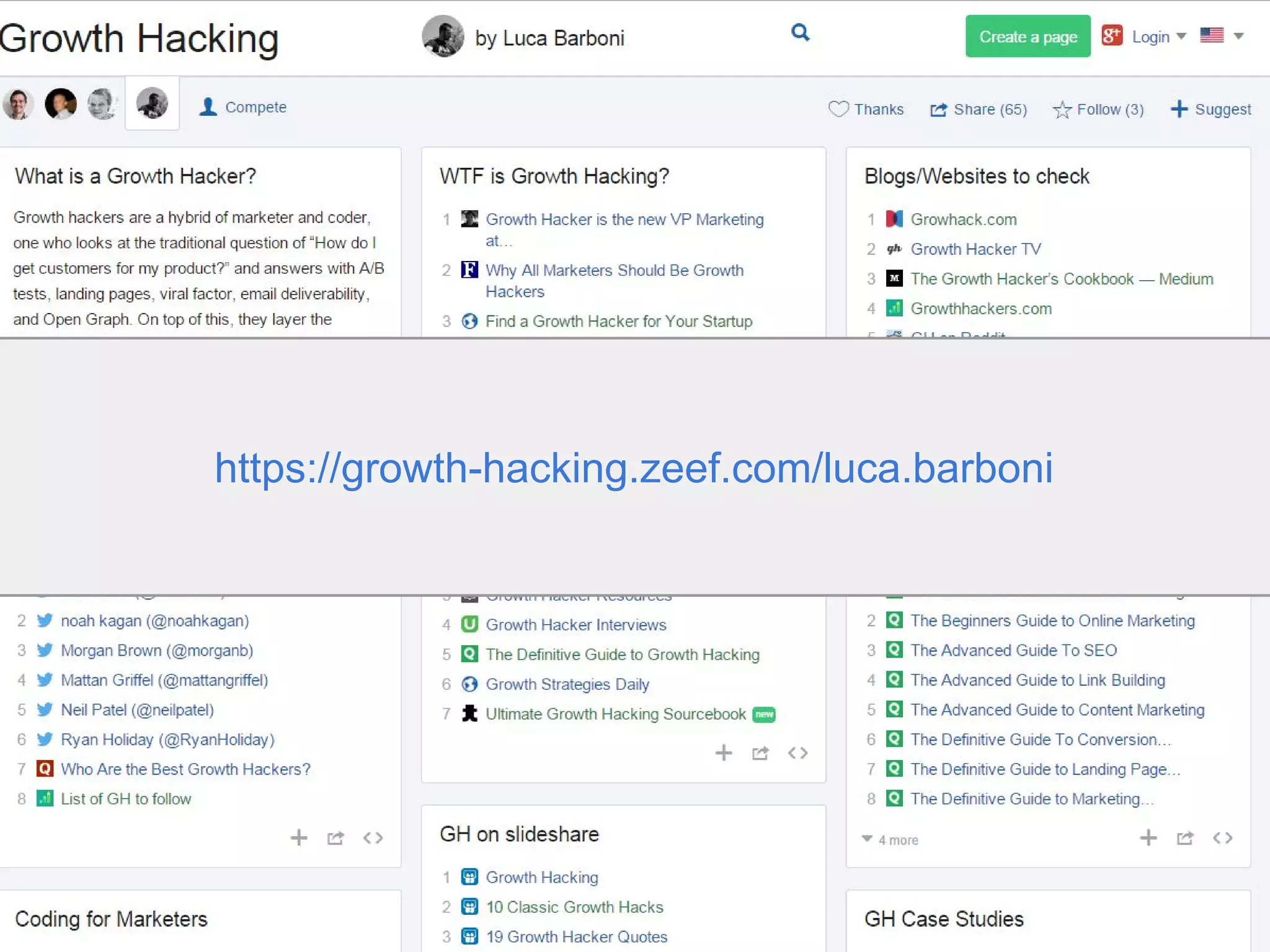Open Neil Patel (@neilpatel) link
The image size is (1270, 952).
(137, 710)
